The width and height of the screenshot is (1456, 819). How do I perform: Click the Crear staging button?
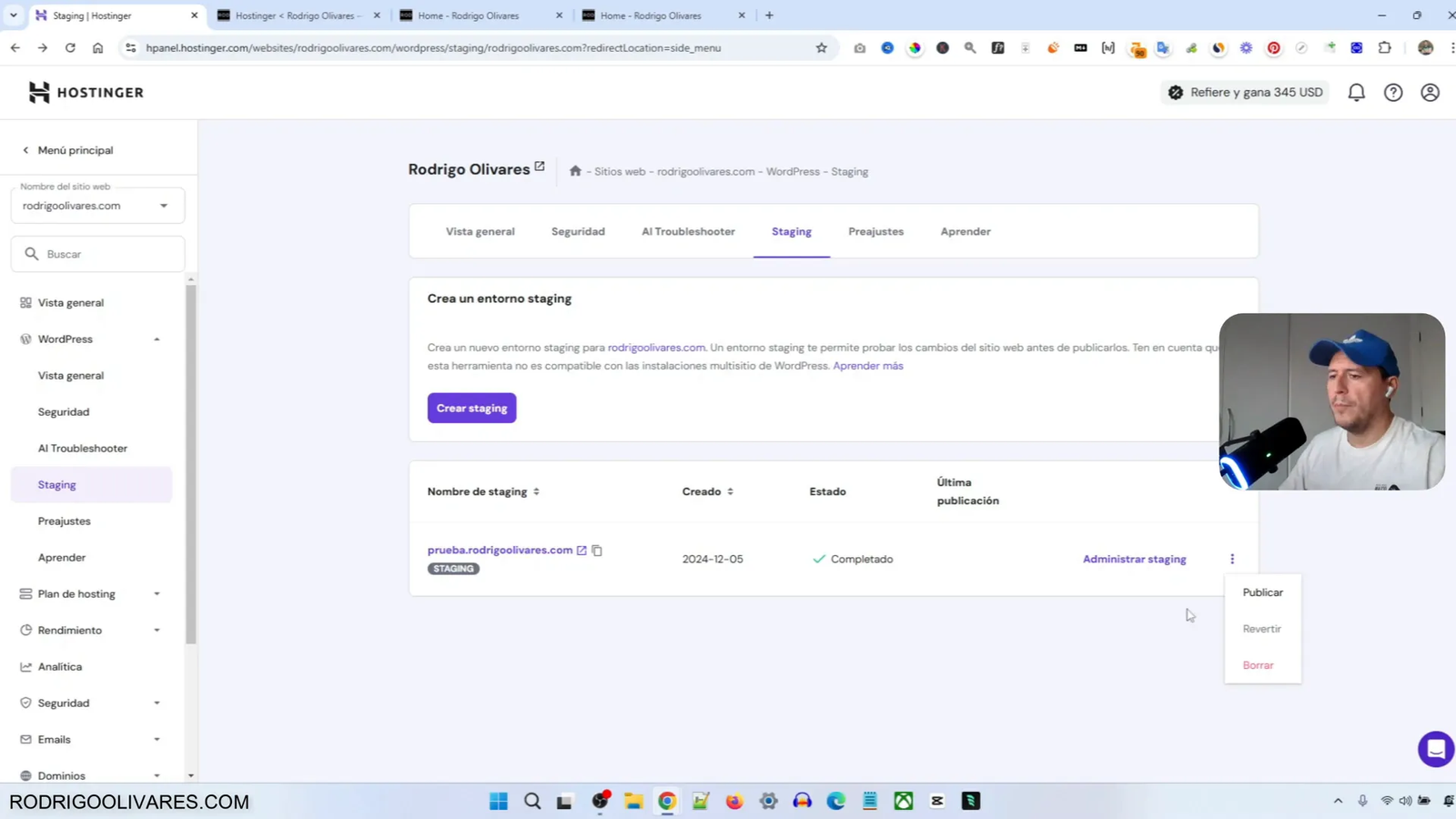click(471, 408)
